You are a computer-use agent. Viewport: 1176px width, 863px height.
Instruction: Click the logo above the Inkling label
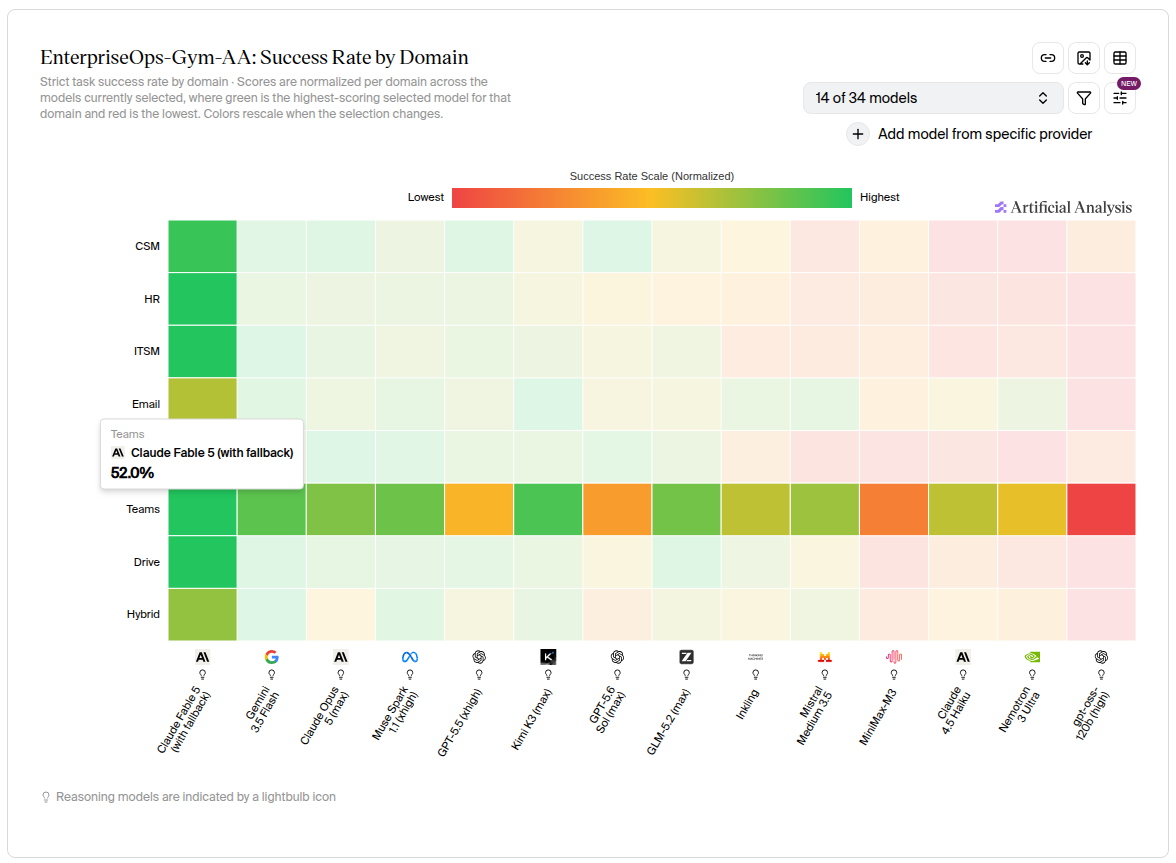pos(755,657)
